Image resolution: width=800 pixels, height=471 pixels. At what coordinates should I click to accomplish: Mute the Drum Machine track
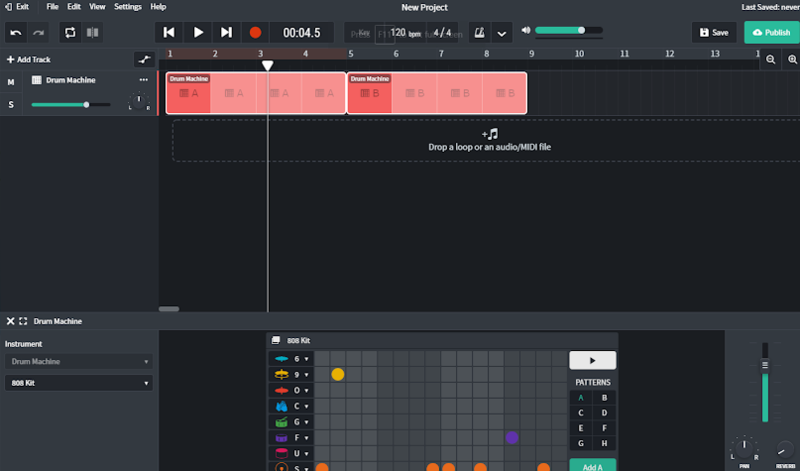pyautogui.click(x=11, y=81)
